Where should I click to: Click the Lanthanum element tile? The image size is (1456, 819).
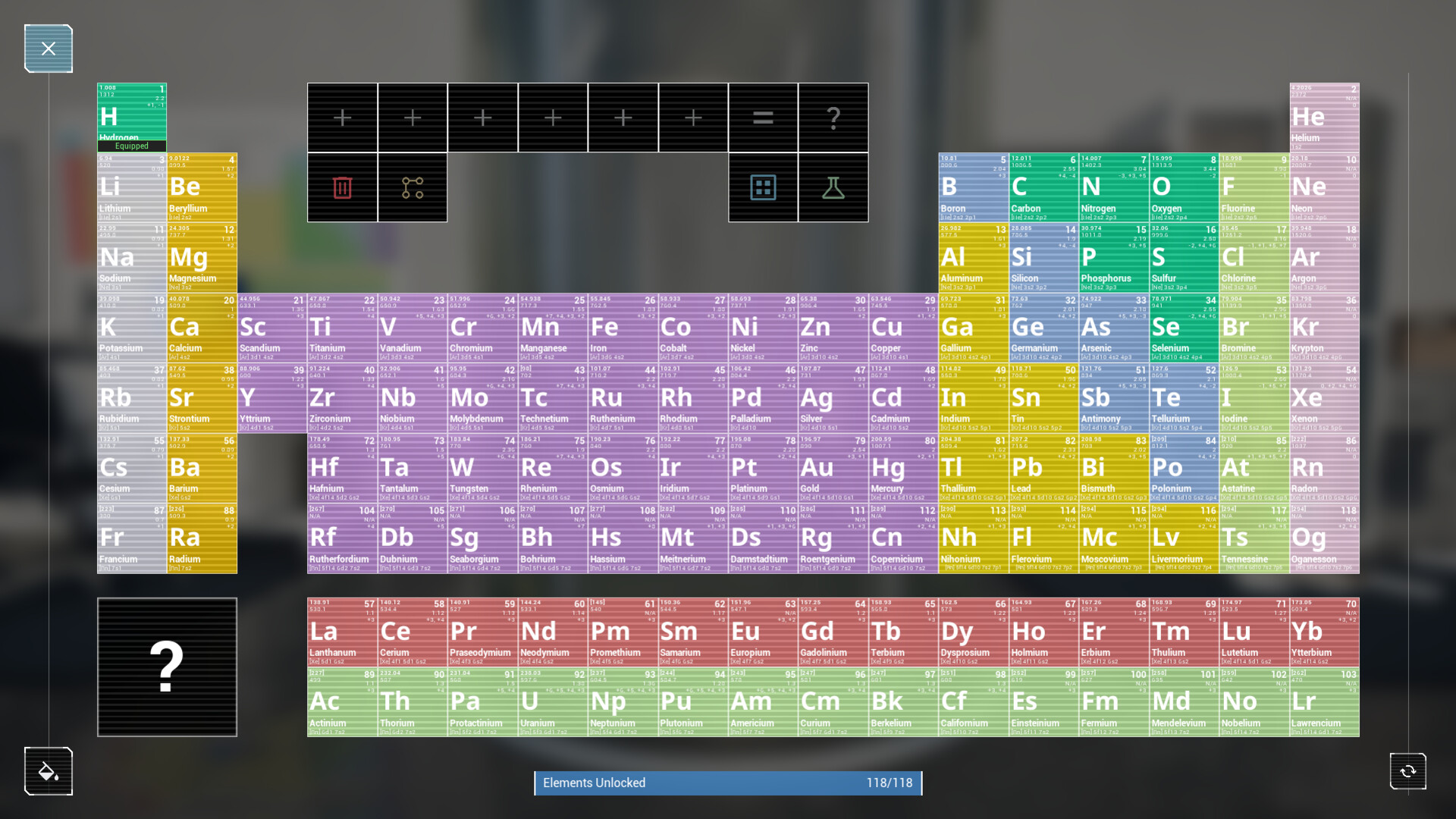coord(342,632)
